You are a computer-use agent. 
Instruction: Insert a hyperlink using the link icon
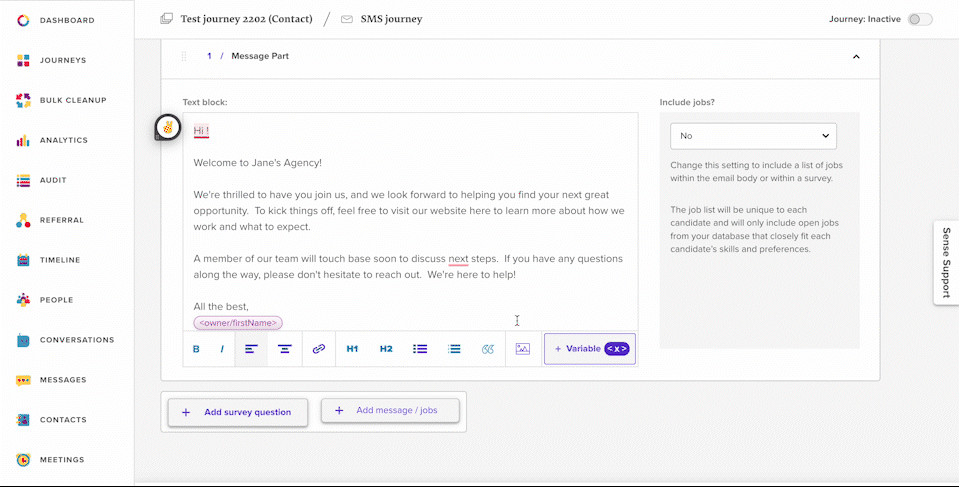tap(319, 349)
